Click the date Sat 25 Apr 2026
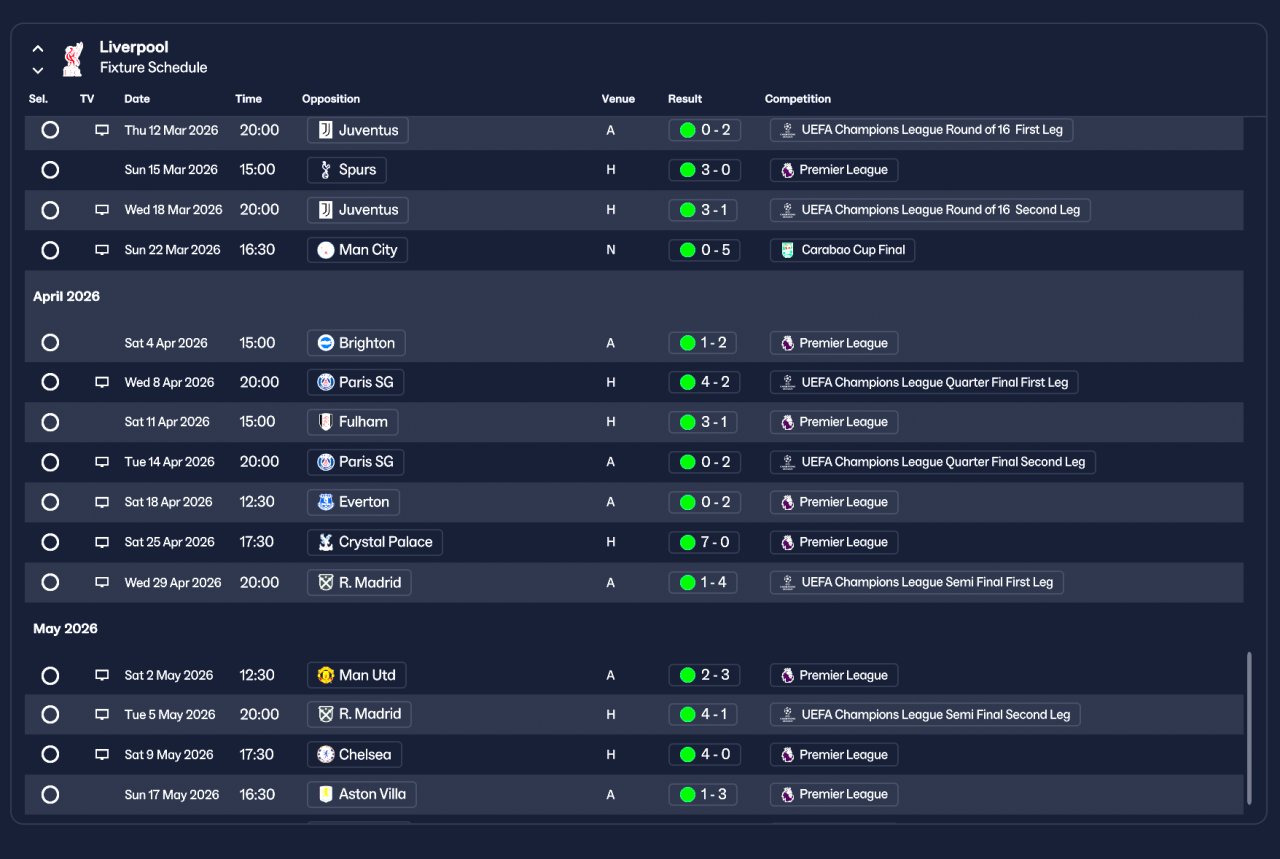 point(170,542)
